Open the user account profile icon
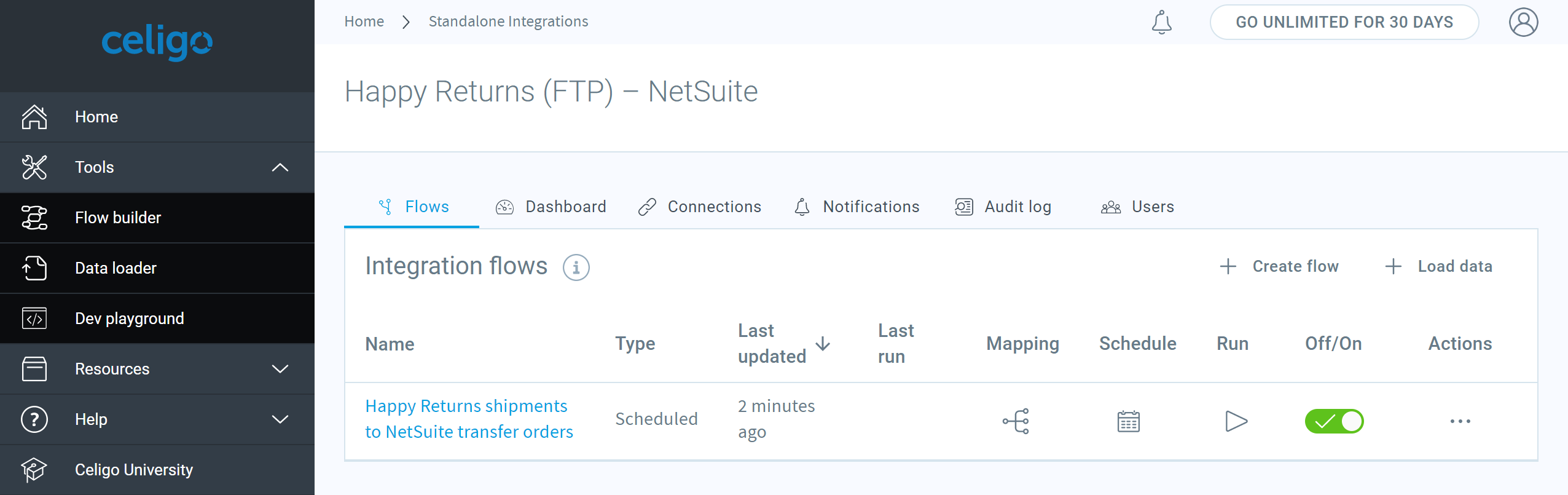The image size is (1568, 495). pos(1523,23)
